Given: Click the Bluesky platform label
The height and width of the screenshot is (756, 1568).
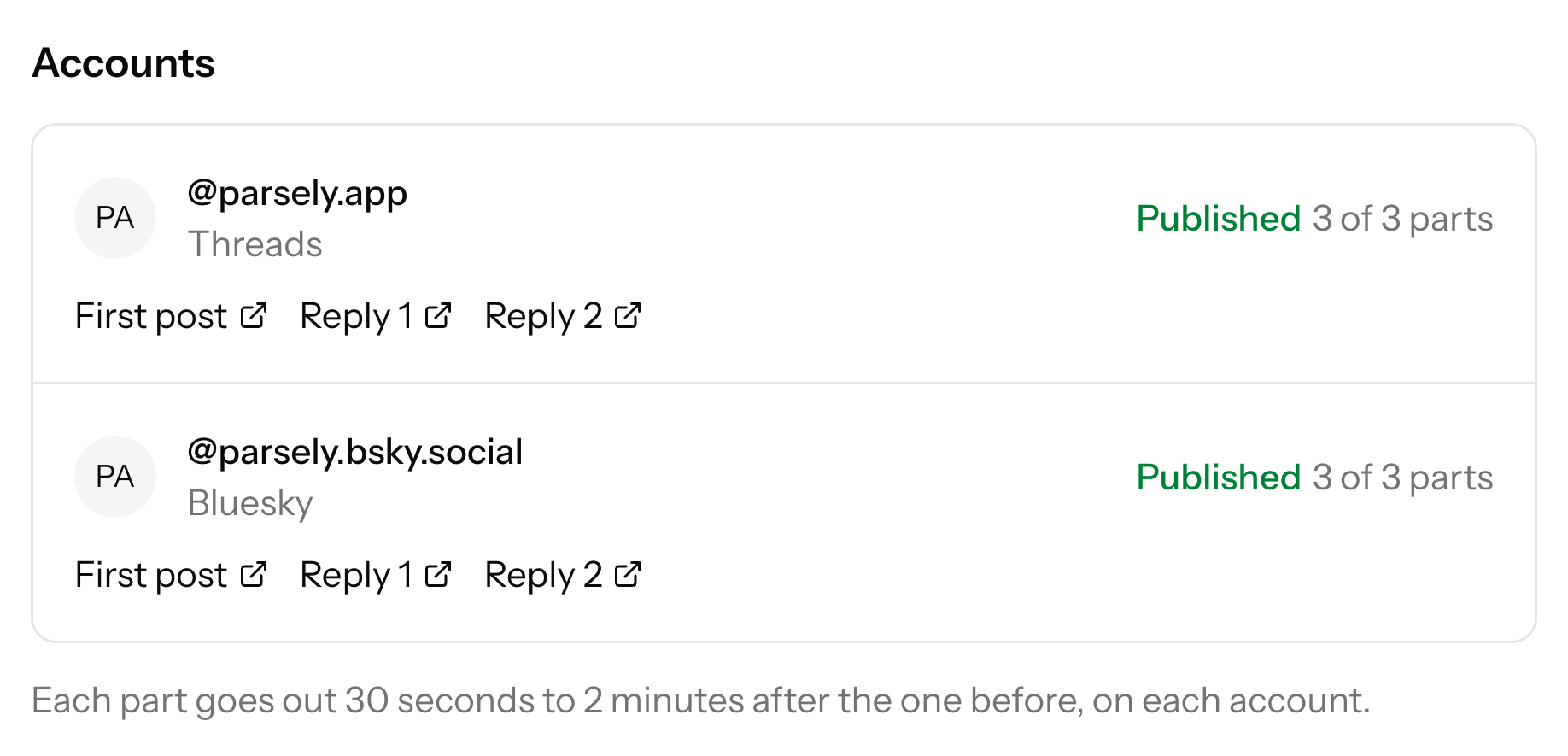Looking at the screenshot, I should point(250,503).
